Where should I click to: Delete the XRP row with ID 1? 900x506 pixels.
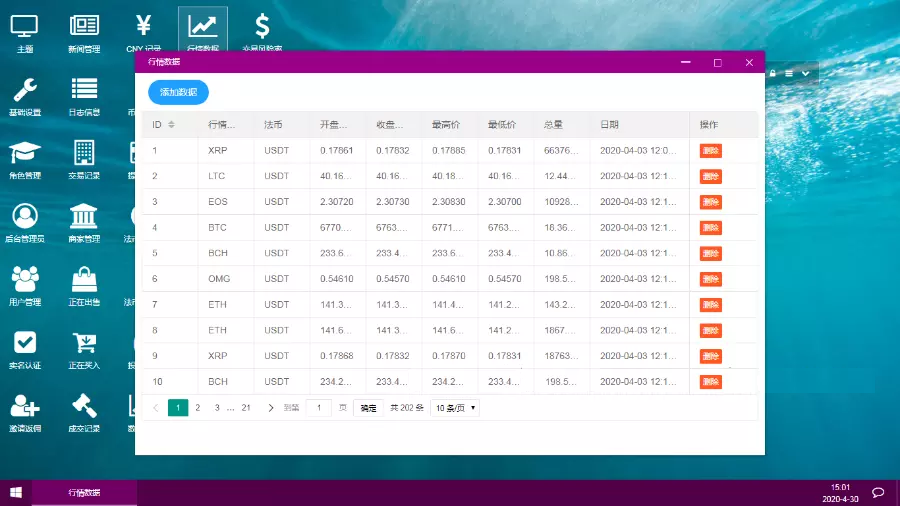(710, 151)
